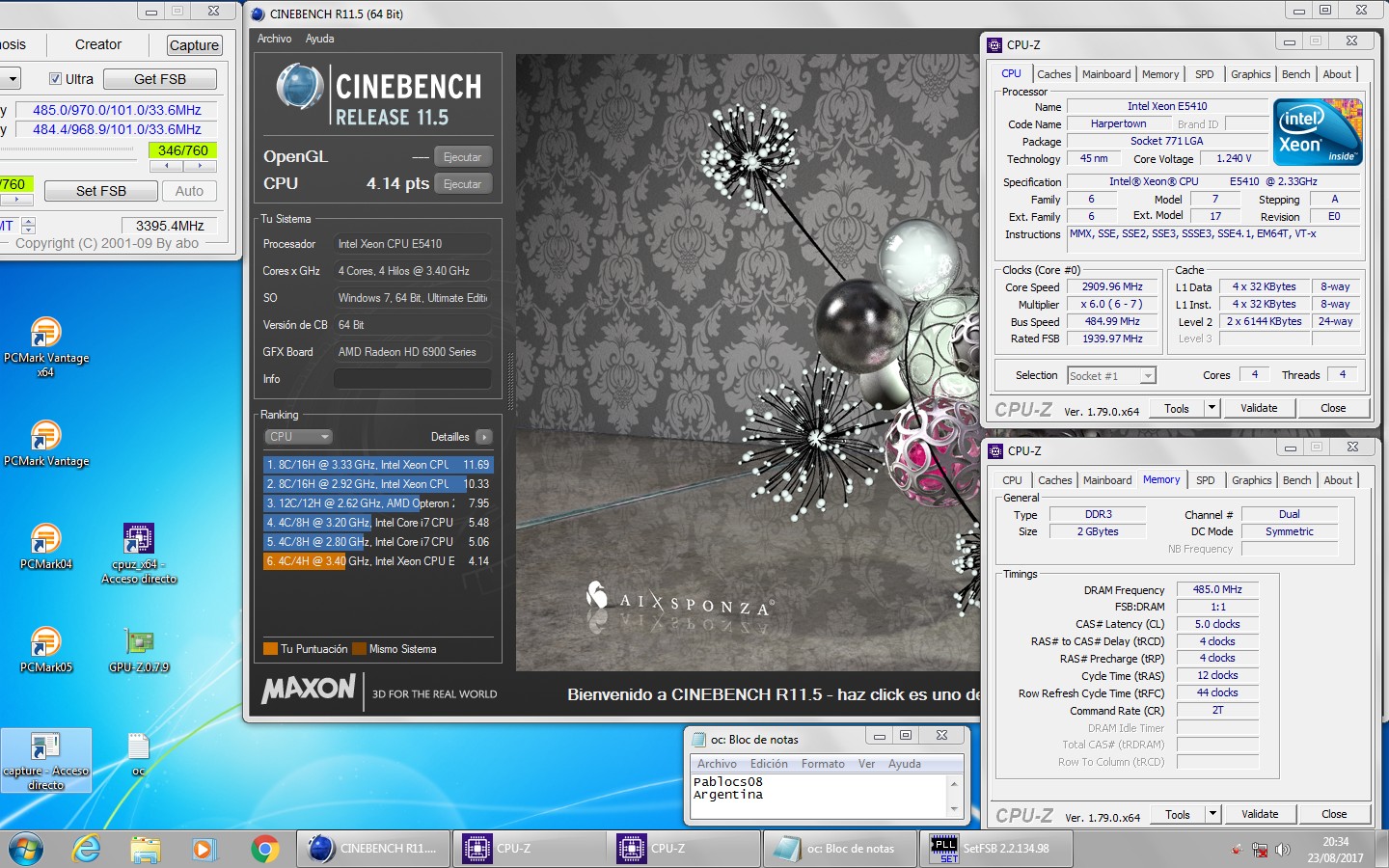Open Graphics tab in top CPU-Z
This screenshot has height=868, width=1389.
click(1250, 74)
